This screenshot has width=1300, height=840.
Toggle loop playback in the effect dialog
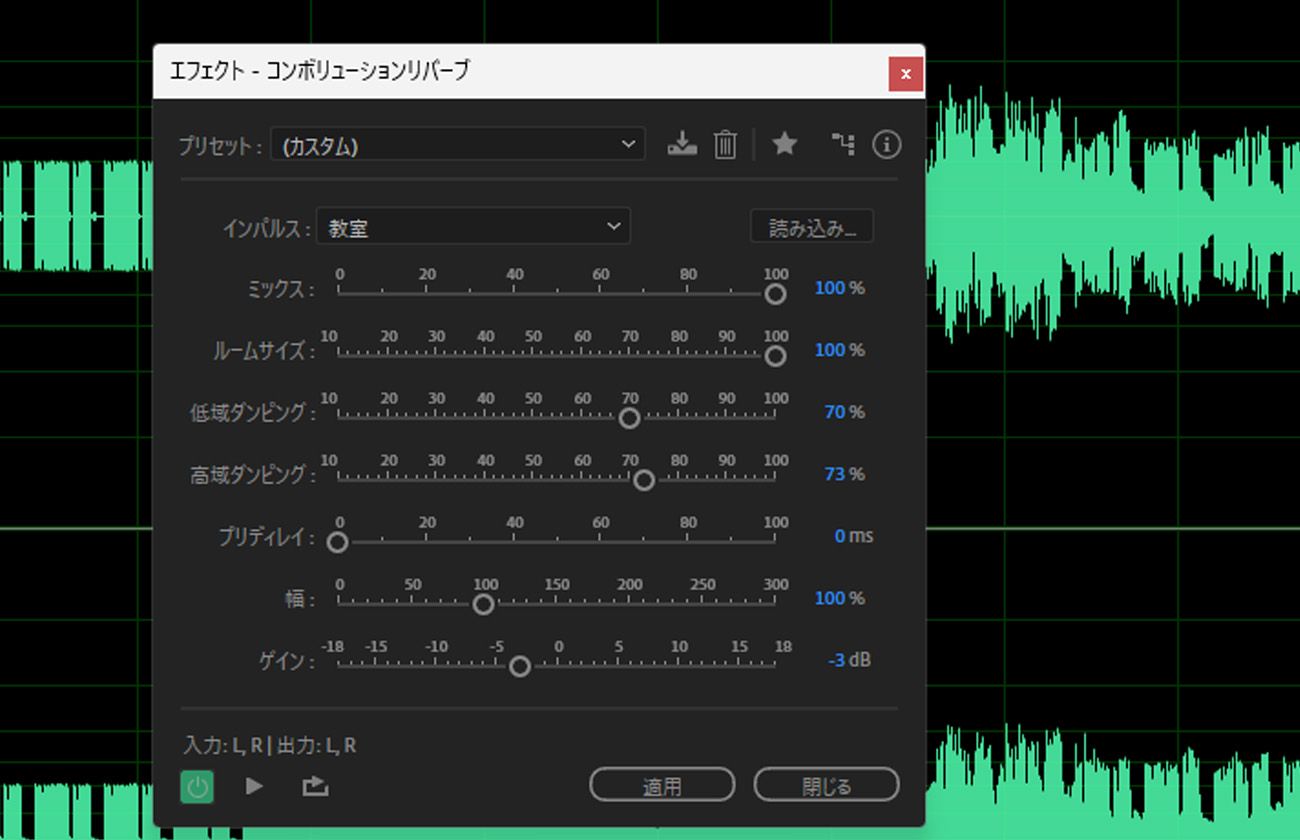coord(315,786)
